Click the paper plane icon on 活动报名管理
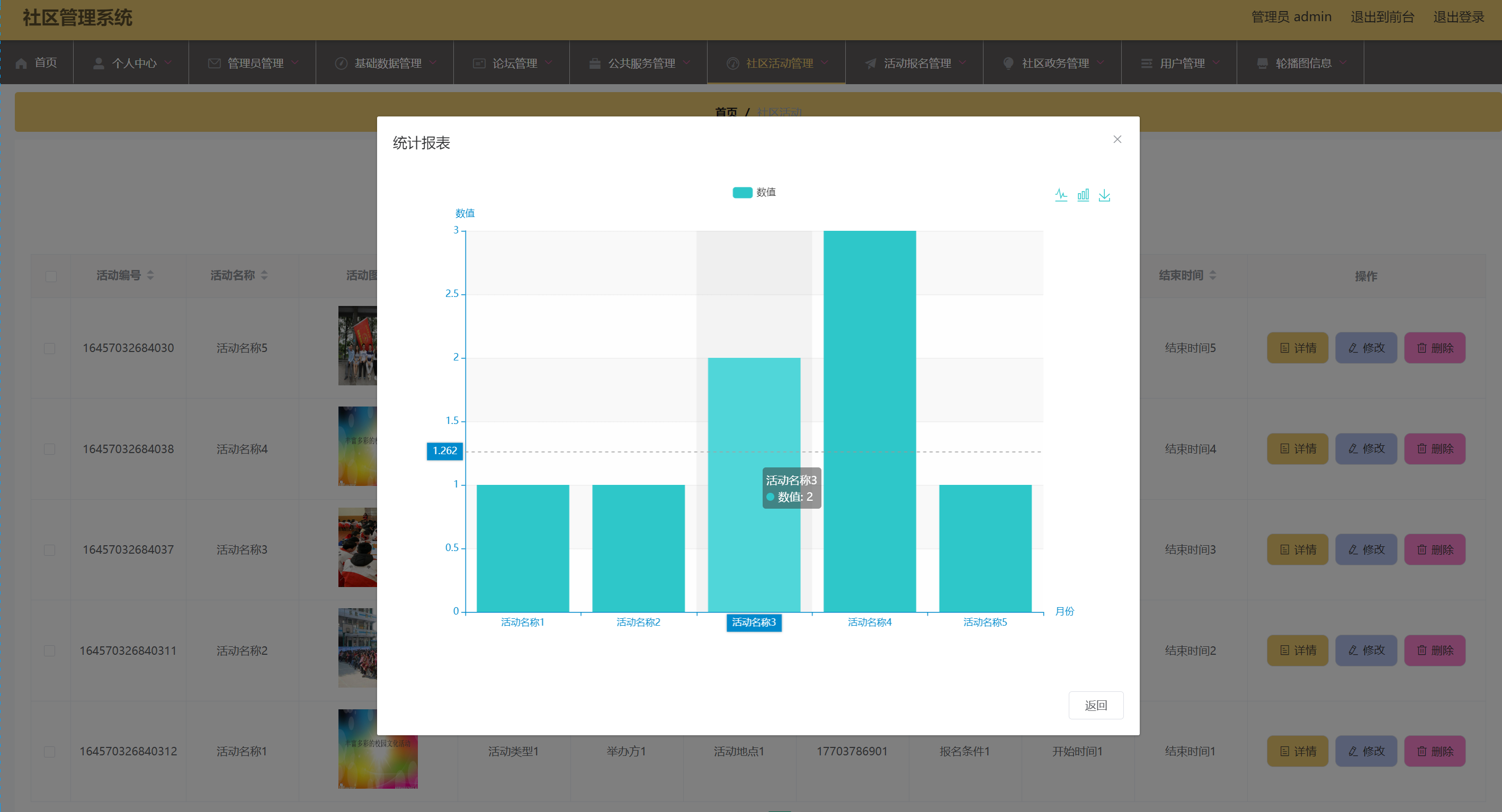Viewport: 1502px width, 812px height. point(870,63)
